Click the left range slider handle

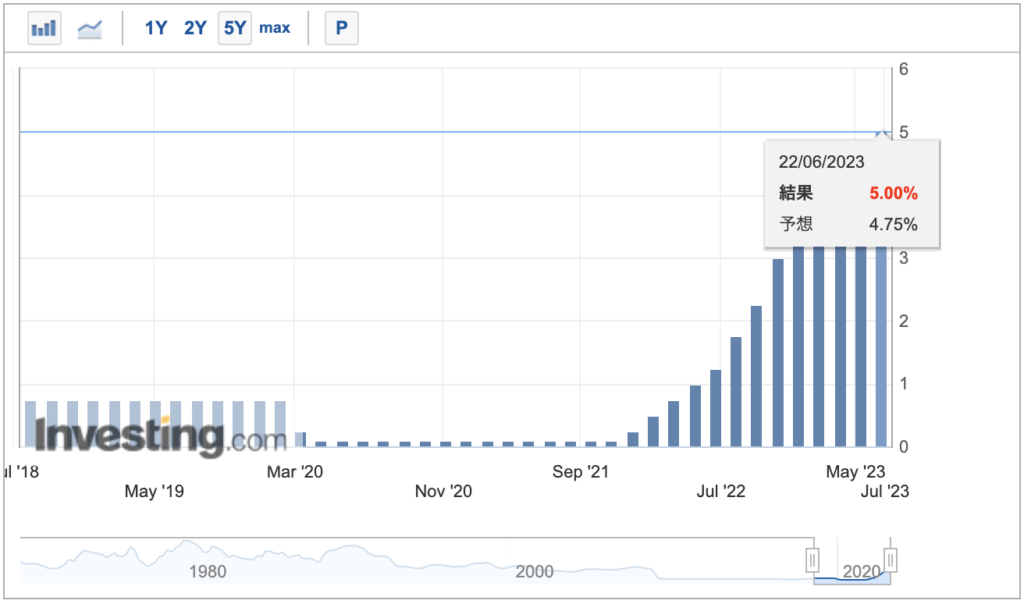(x=812, y=560)
